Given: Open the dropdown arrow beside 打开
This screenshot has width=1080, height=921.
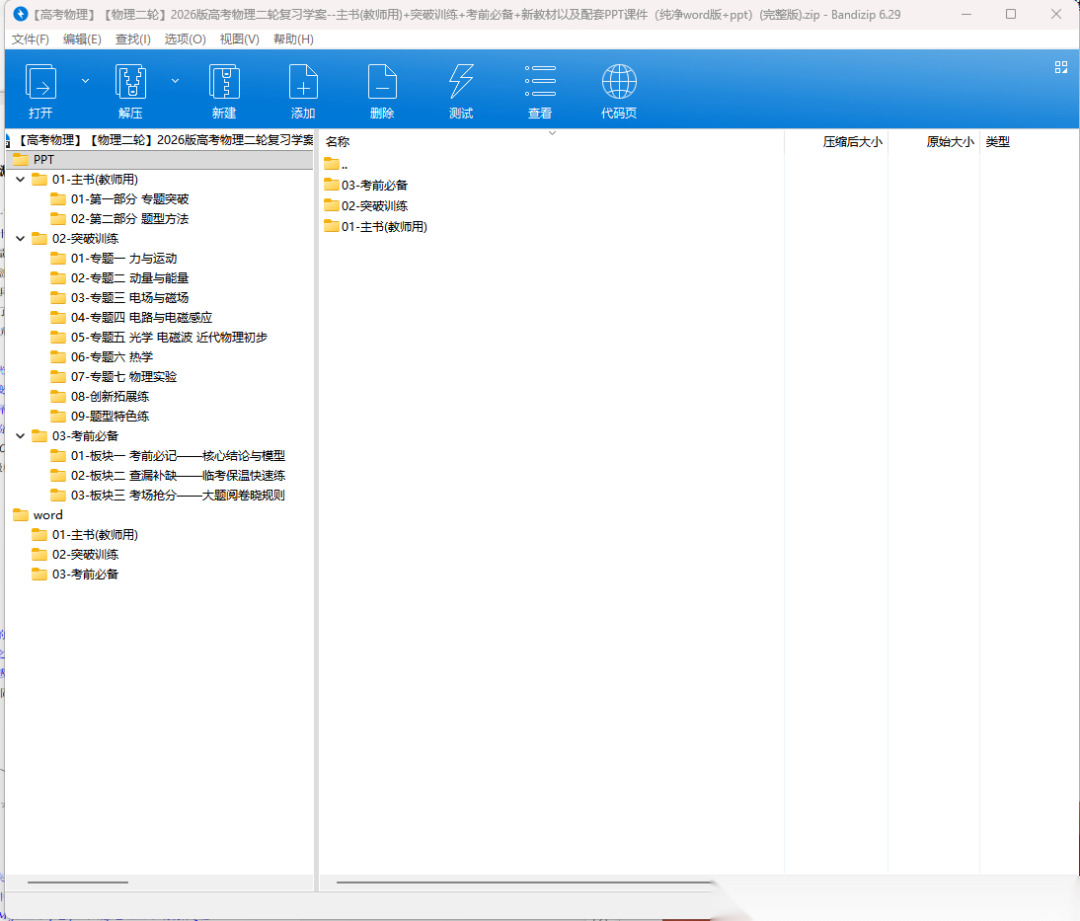Looking at the screenshot, I should (85, 80).
